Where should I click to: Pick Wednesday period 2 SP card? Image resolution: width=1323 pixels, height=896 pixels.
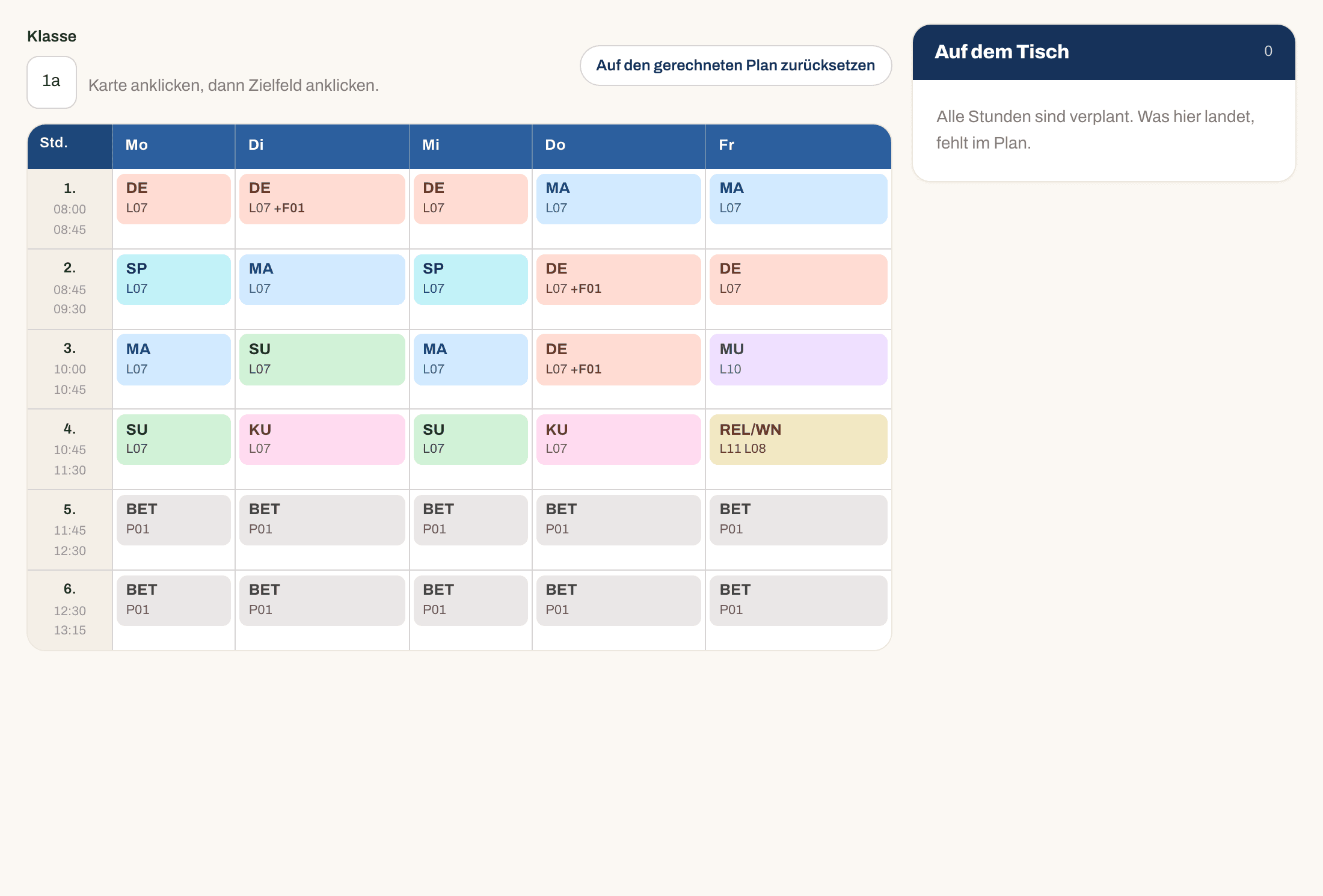click(471, 280)
